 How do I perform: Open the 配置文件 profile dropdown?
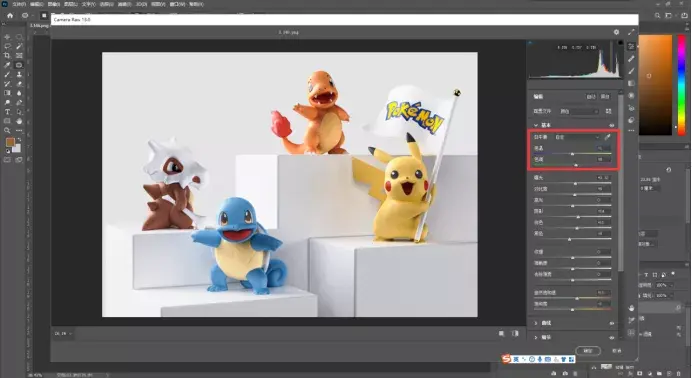(x=579, y=111)
